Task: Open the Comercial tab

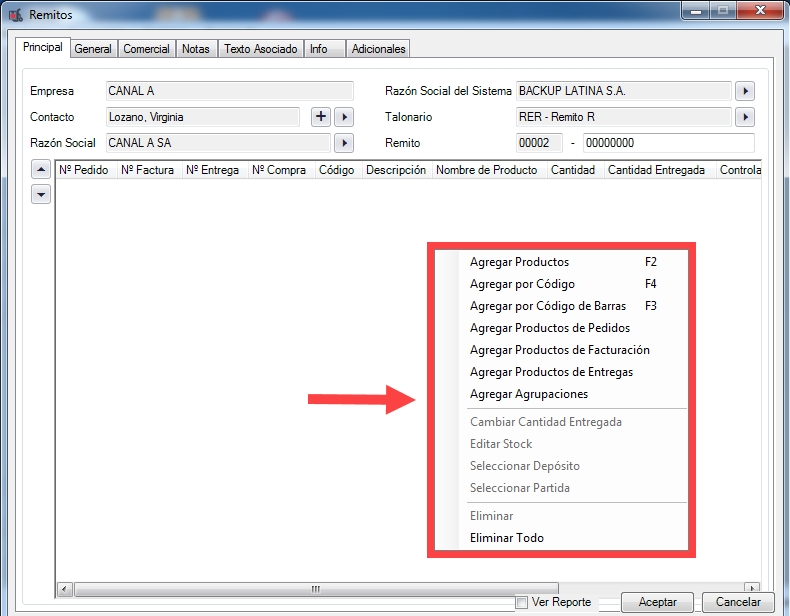Action: pyautogui.click(x=147, y=49)
